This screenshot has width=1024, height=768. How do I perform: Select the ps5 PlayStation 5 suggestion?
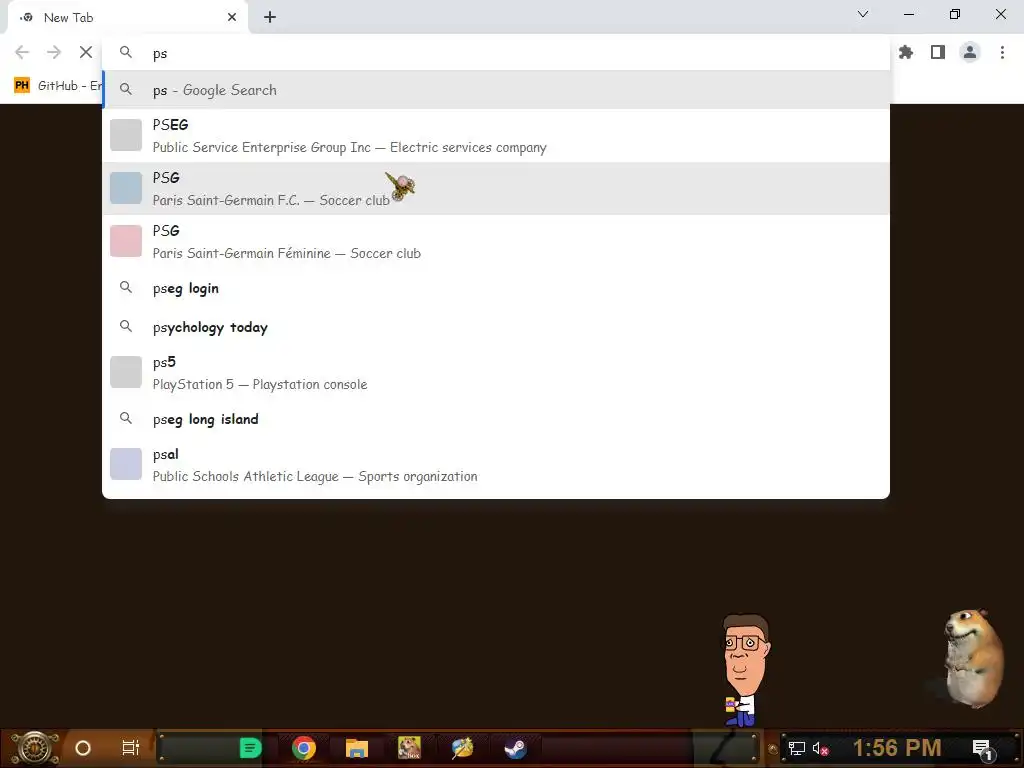(496, 372)
